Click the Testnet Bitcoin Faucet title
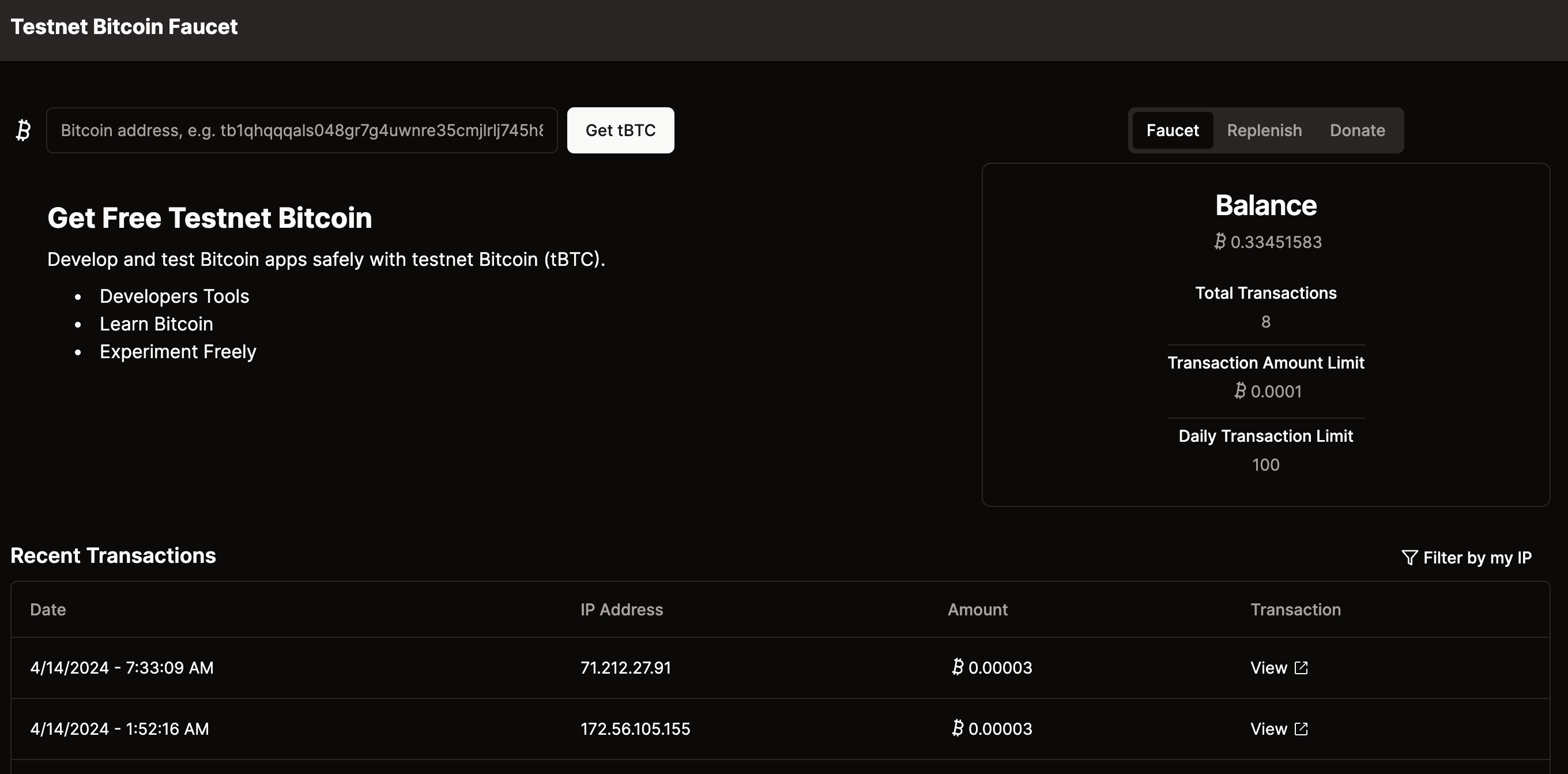 click(124, 27)
